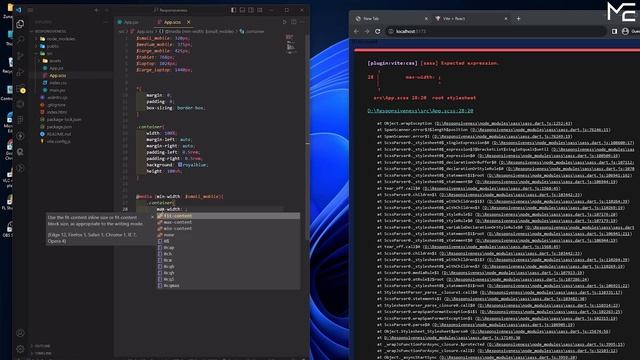This screenshot has width=640, height=360.
Task: Open a new browser tab with plus
Action: [x=518, y=19]
